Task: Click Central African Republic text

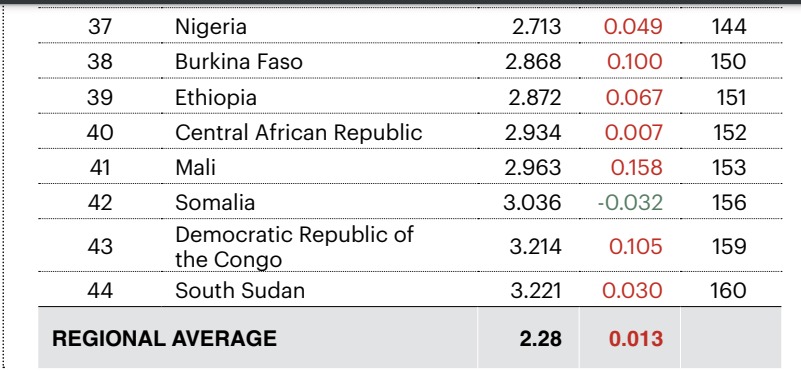Action: (298, 132)
